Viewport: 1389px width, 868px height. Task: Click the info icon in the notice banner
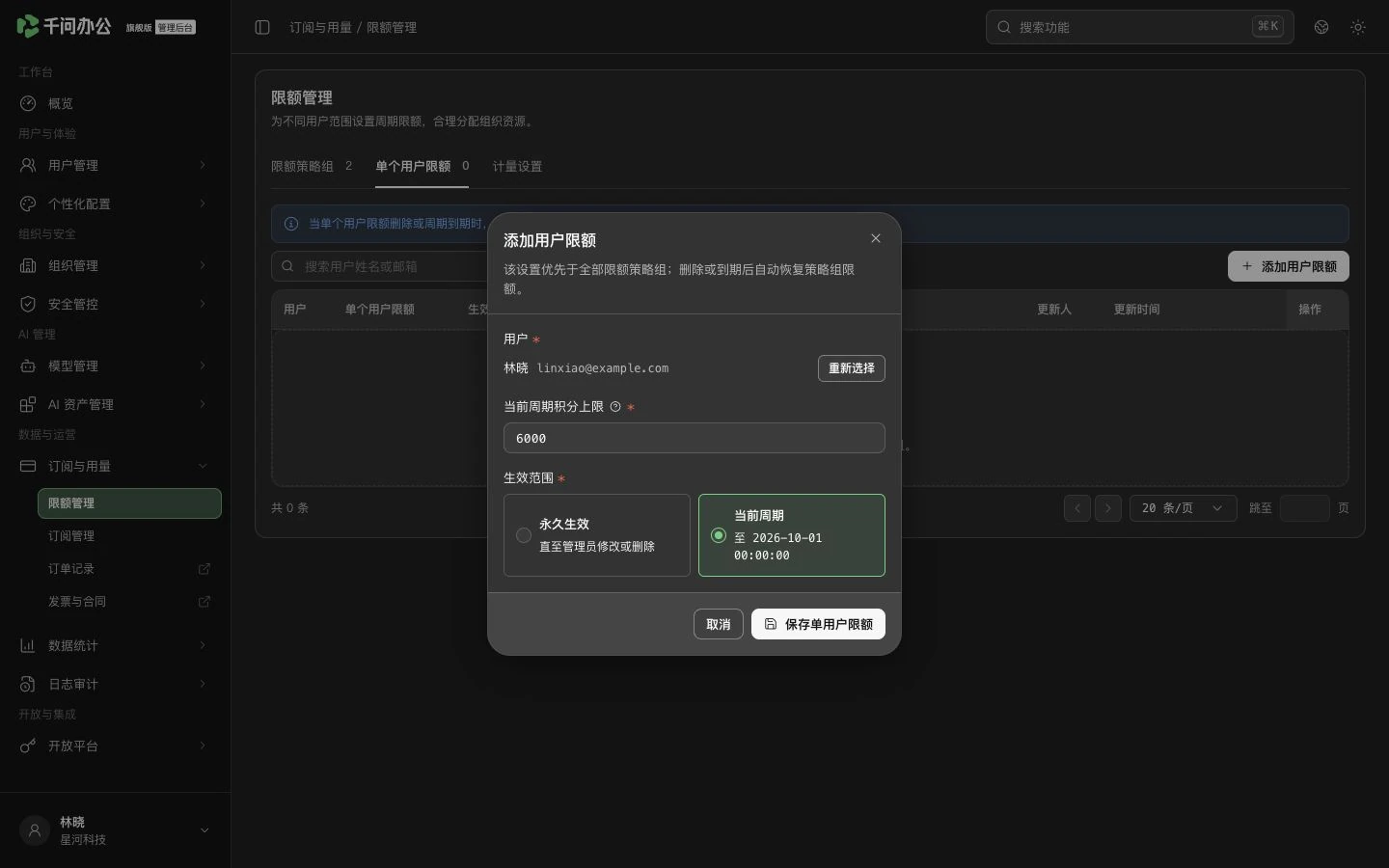[291, 224]
